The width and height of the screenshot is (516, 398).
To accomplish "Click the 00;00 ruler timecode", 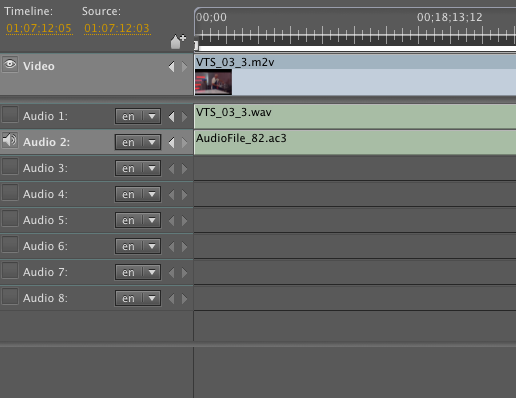I will pos(211,17).
